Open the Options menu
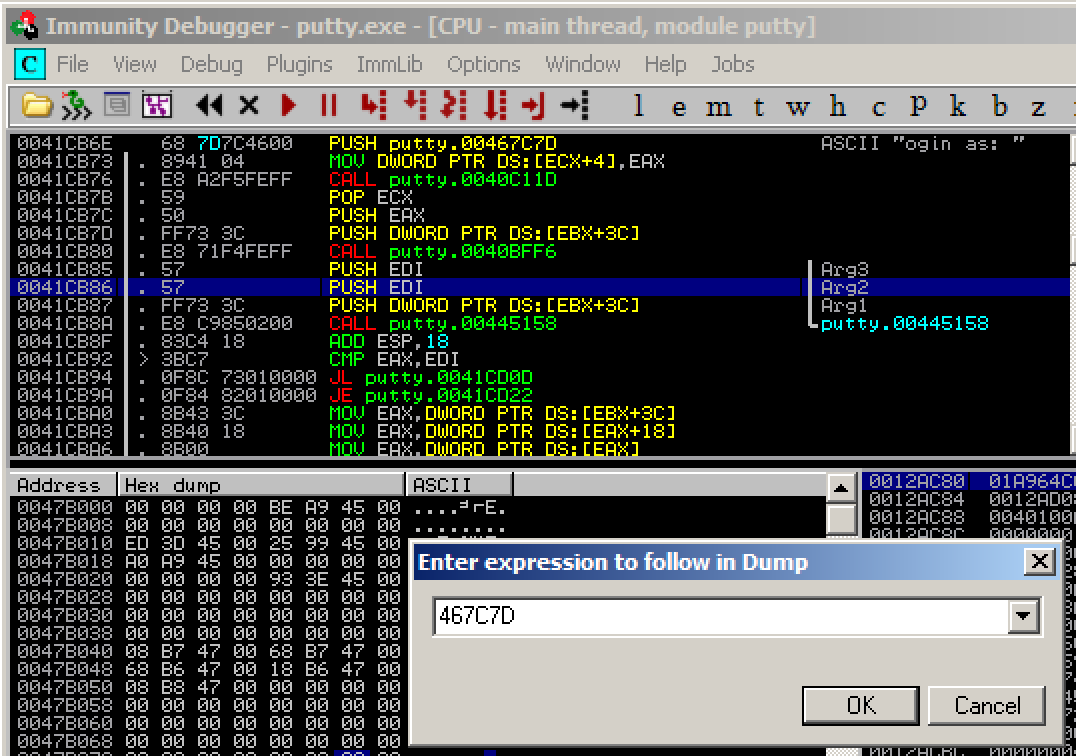Image resolution: width=1076 pixels, height=756 pixels. tap(484, 64)
